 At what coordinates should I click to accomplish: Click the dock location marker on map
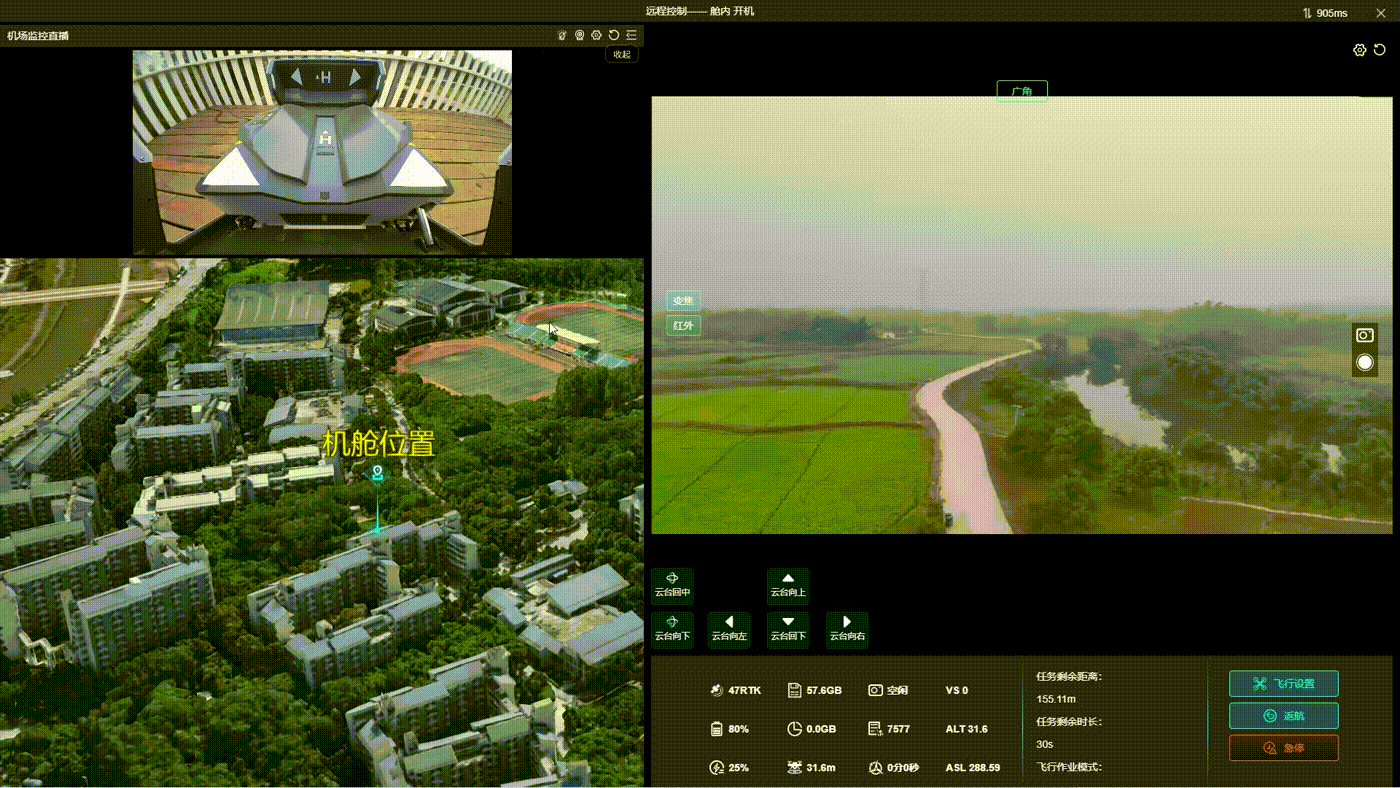[x=378, y=473]
